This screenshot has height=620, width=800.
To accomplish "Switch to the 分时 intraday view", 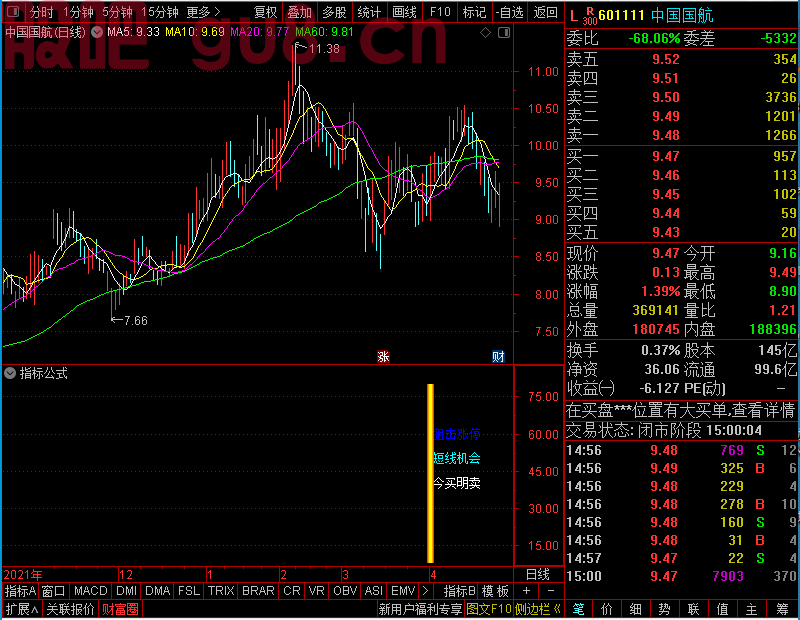I will click(41, 12).
